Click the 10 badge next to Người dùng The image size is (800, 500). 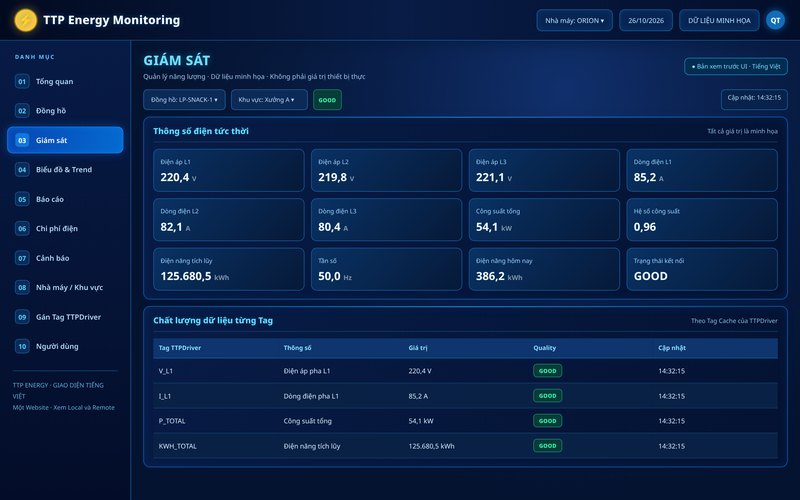coord(22,346)
